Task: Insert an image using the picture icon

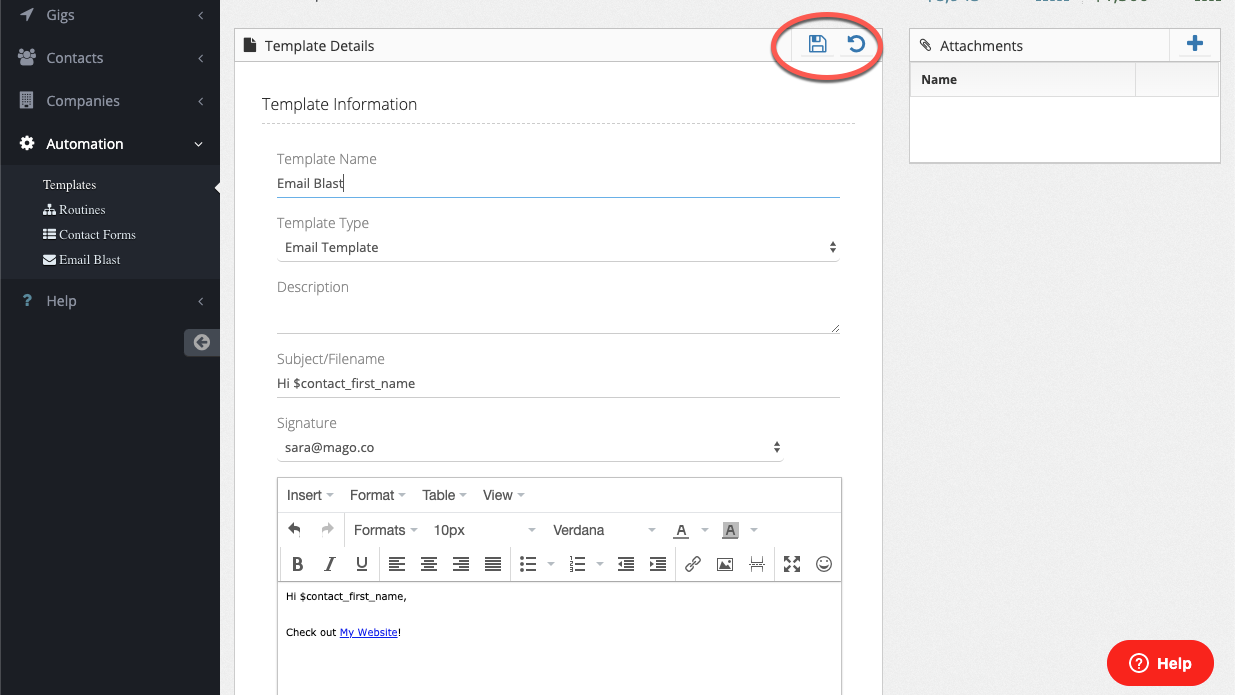Action: [x=725, y=564]
